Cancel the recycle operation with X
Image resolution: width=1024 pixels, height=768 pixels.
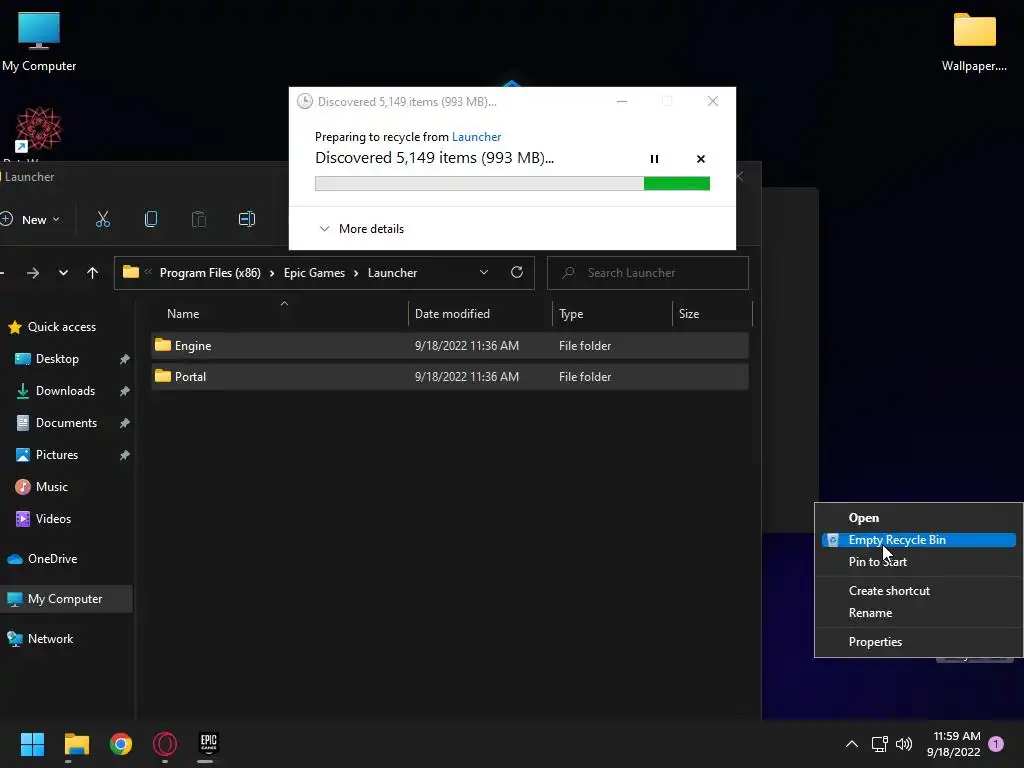pyautogui.click(x=701, y=159)
